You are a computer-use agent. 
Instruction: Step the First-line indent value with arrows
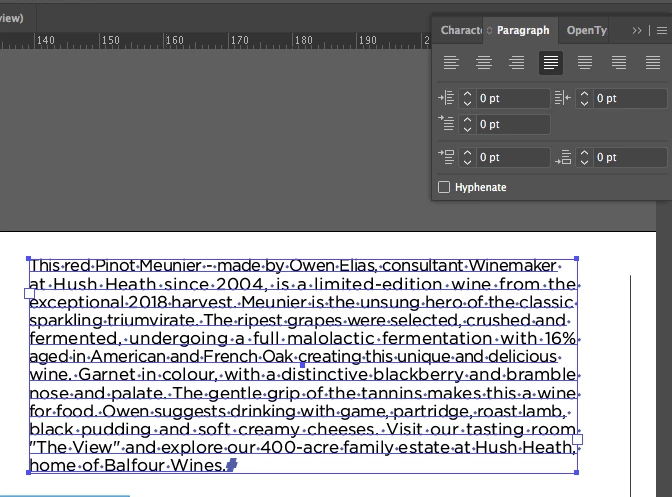point(467,125)
